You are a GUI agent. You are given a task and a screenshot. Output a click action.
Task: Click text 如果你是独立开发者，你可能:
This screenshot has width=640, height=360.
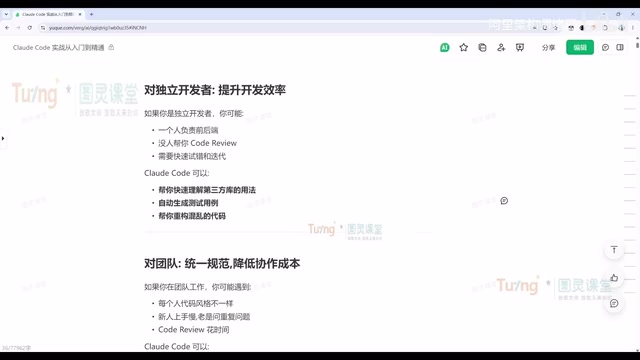tap(194, 113)
